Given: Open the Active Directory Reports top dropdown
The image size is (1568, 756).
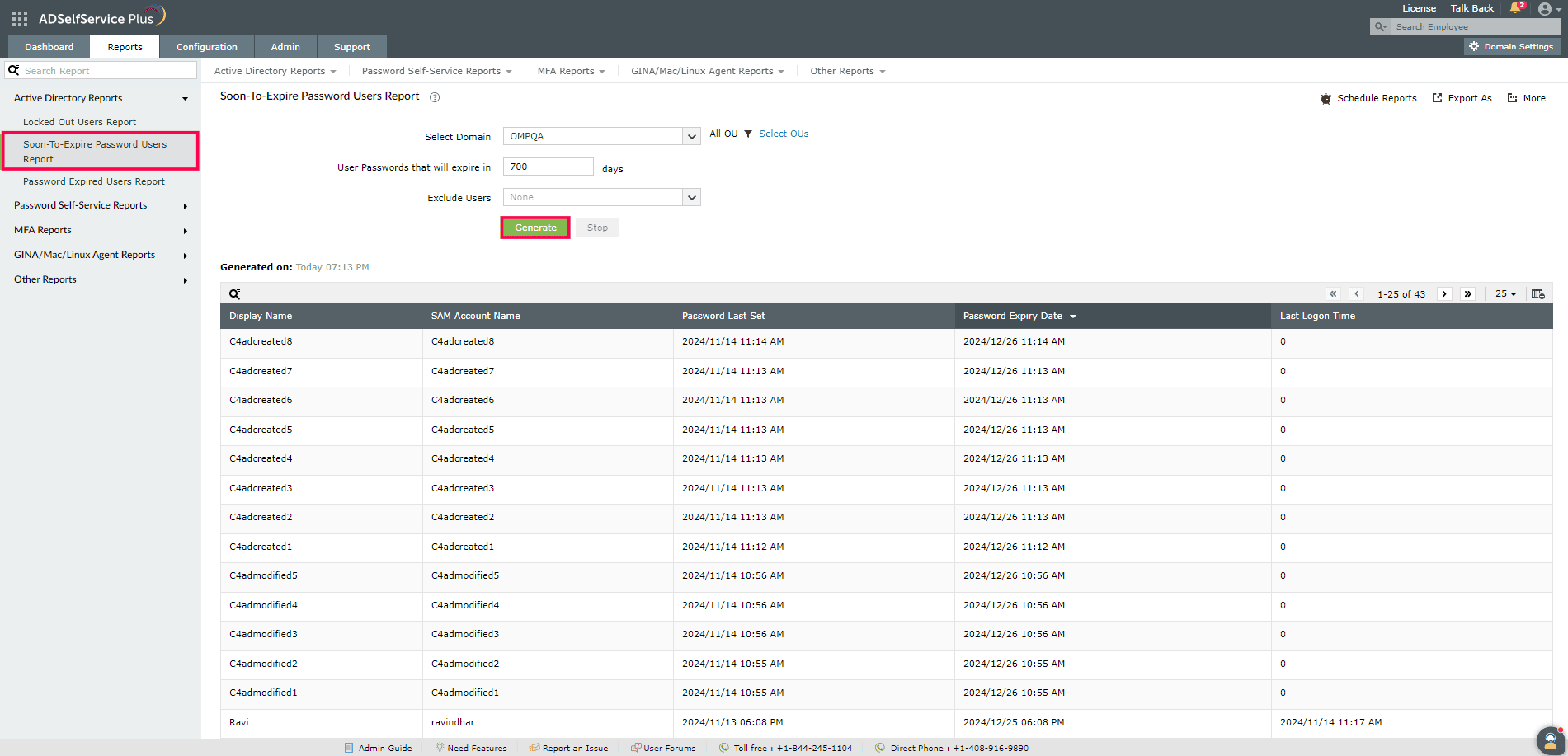Looking at the screenshot, I should pos(275,72).
